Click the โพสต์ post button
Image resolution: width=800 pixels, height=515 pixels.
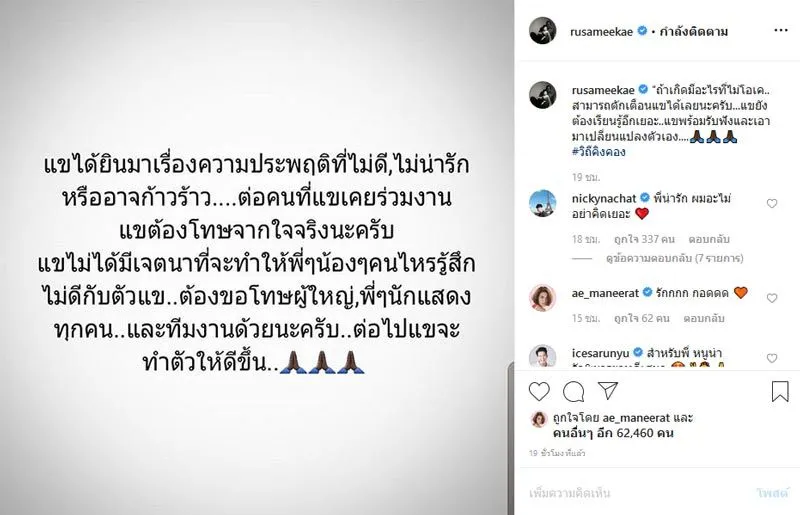click(772, 493)
